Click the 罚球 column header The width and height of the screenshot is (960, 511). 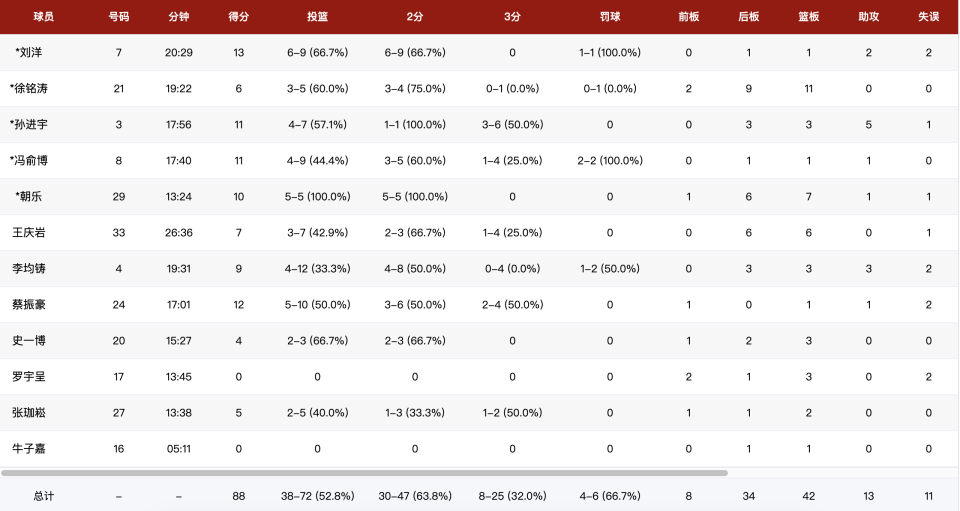pos(610,17)
